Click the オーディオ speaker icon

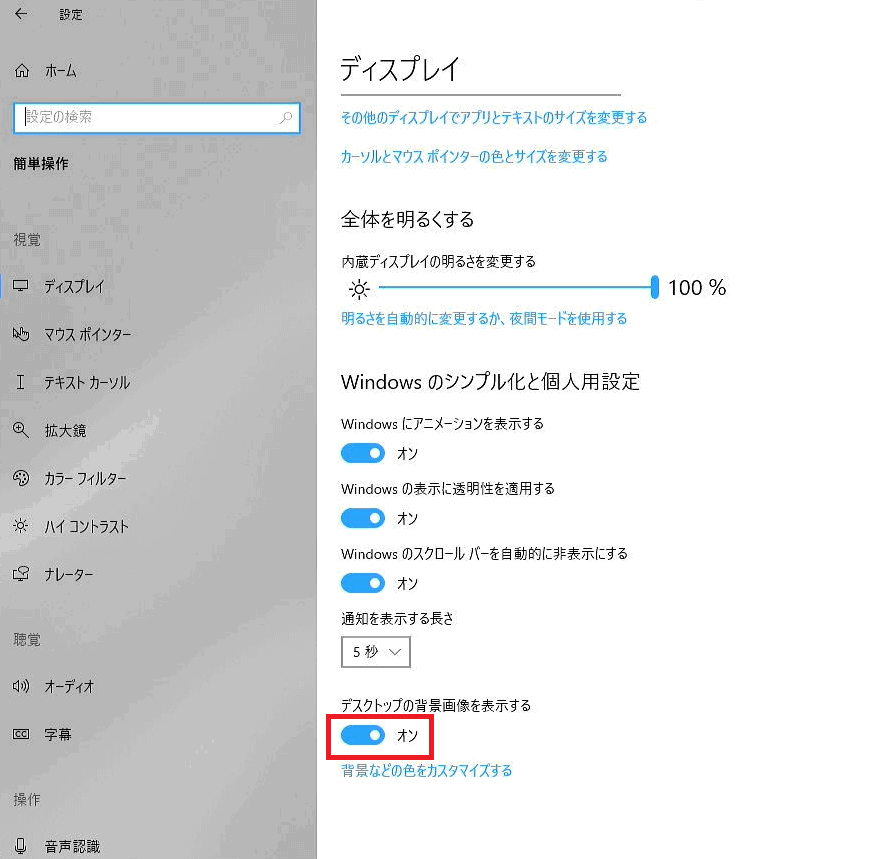pyautogui.click(x=21, y=686)
